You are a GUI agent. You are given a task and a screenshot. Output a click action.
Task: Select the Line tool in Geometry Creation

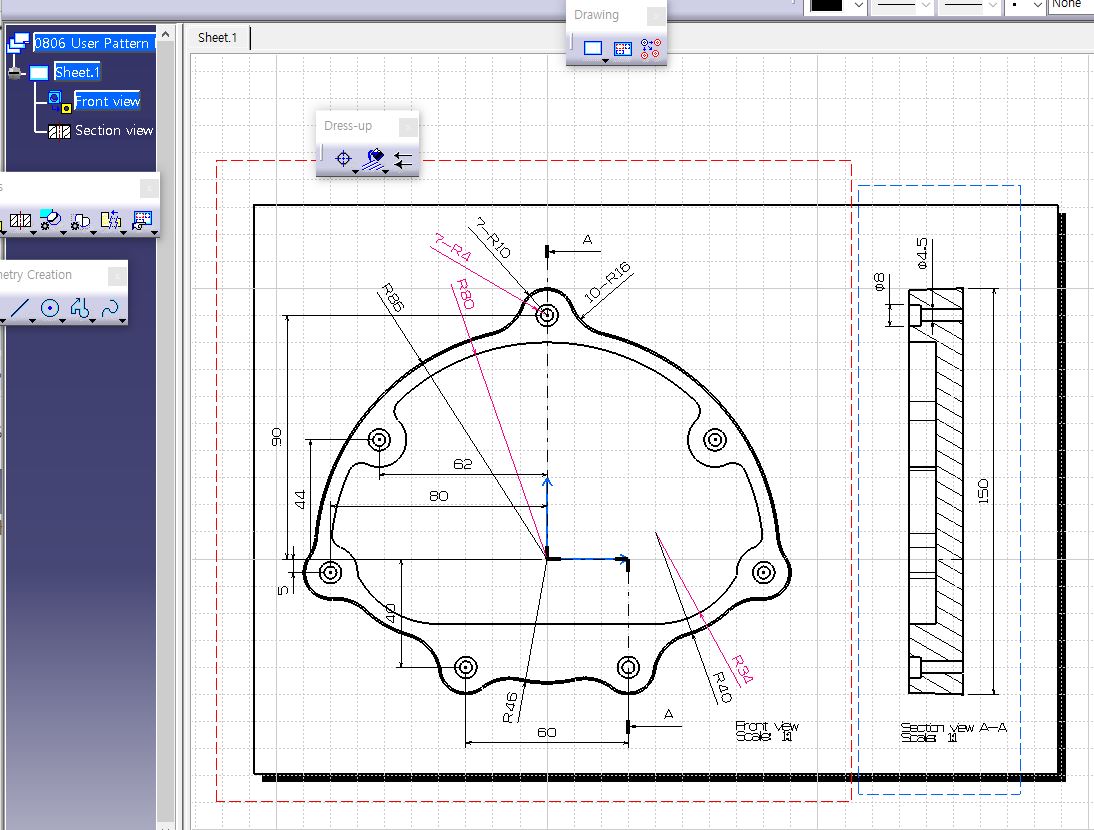click(x=20, y=308)
